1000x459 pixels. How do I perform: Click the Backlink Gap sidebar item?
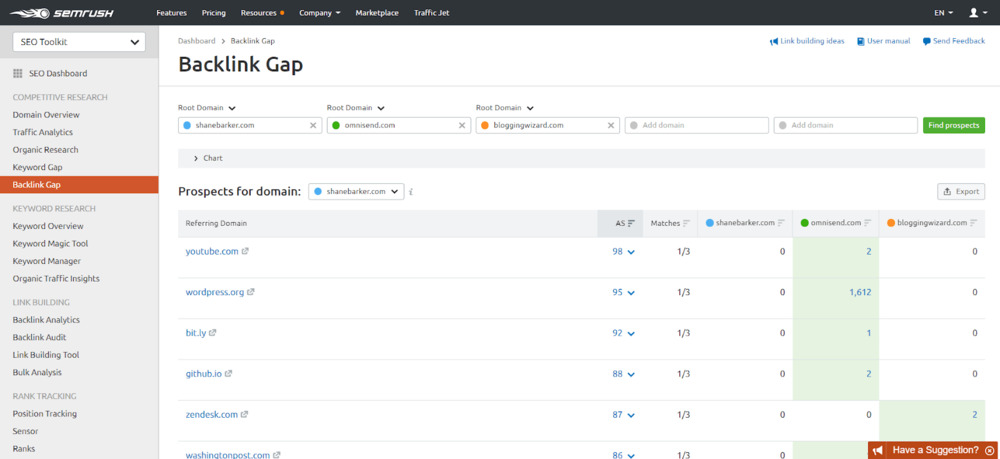(79, 185)
